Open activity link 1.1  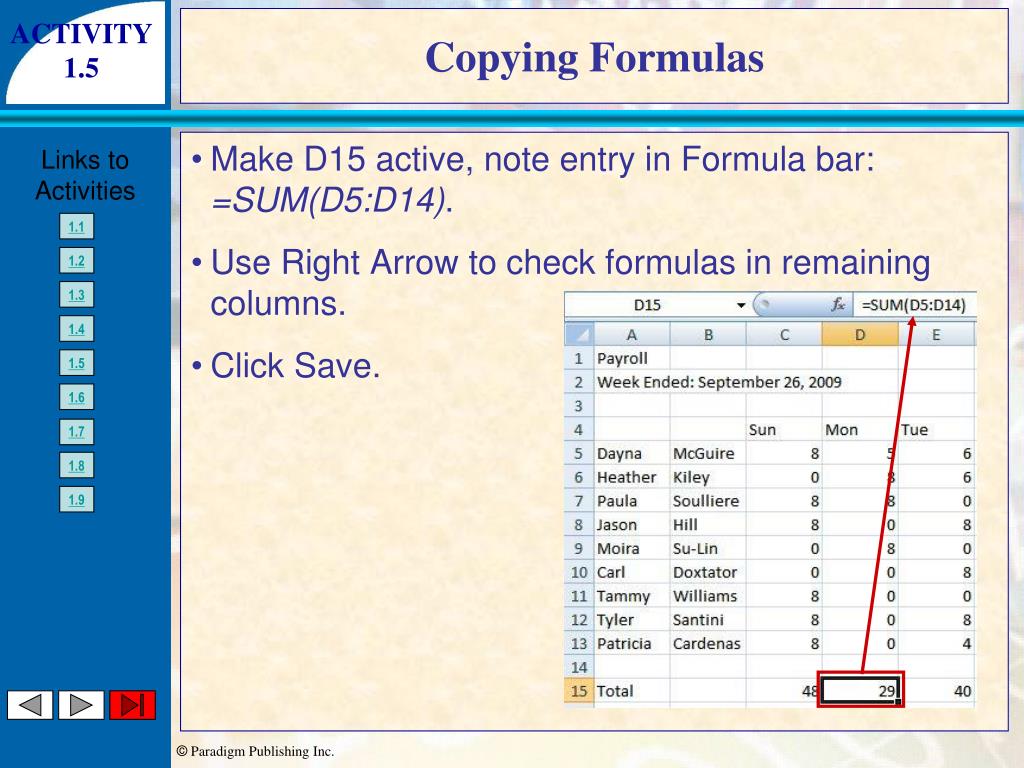coord(76,227)
